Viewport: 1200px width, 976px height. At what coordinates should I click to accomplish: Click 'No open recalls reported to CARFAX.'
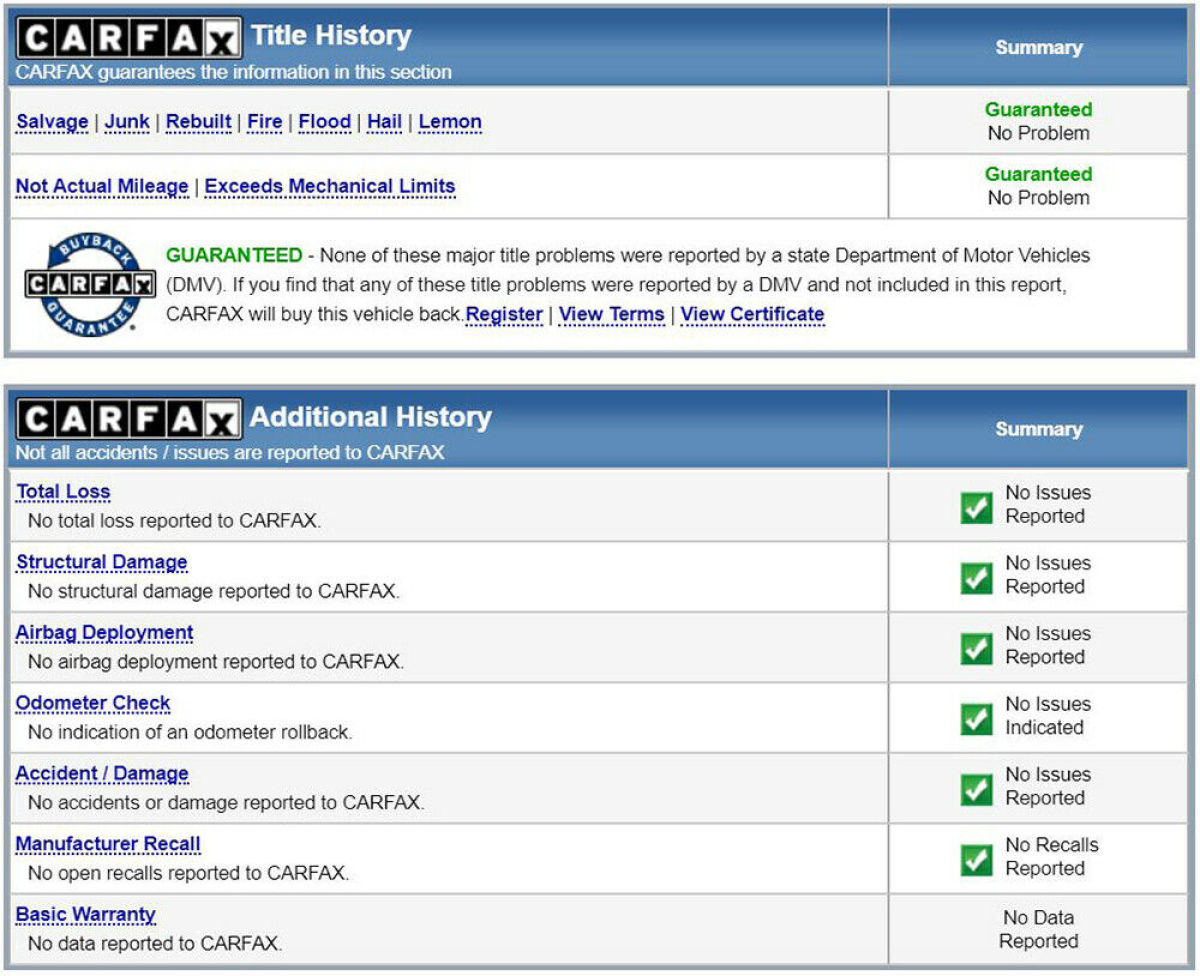click(x=189, y=873)
